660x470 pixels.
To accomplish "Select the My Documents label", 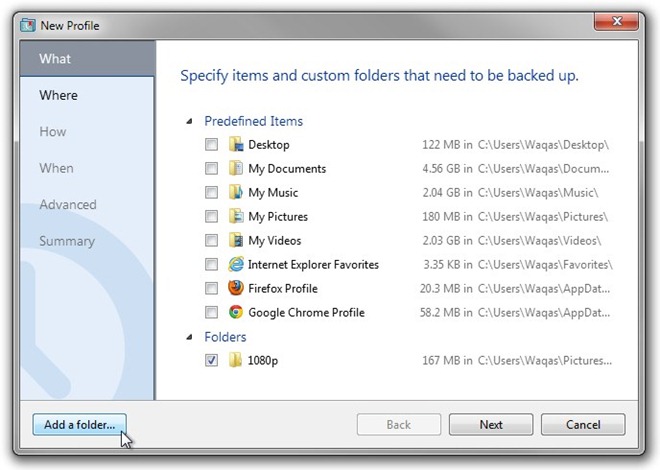I will (x=287, y=169).
